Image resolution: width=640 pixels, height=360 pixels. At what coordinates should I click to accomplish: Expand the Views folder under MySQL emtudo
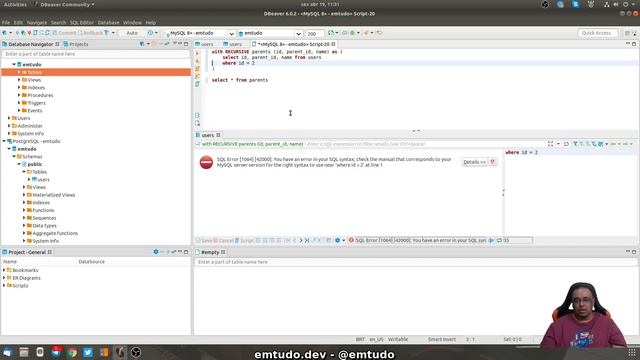(x=19, y=80)
